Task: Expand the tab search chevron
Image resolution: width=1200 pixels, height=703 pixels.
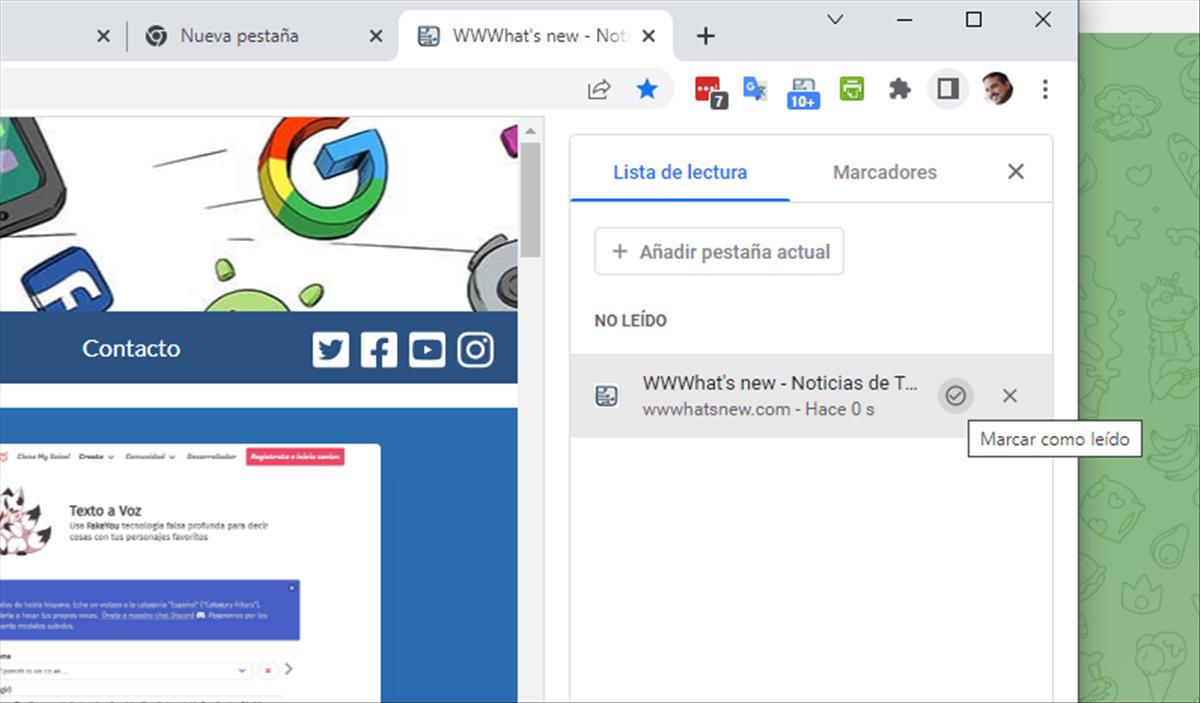Action: pos(835,20)
